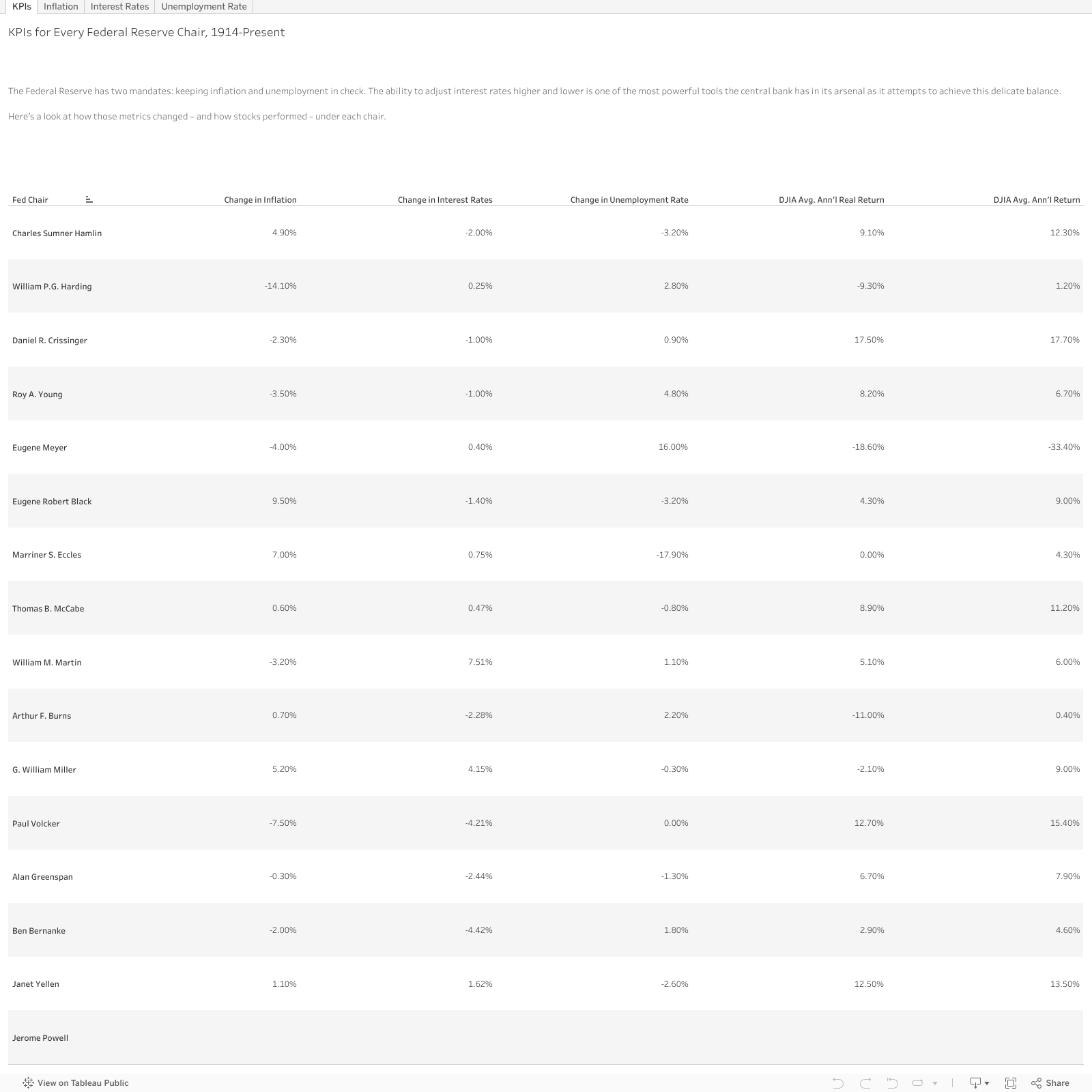The width and height of the screenshot is (1092, 1092).
Task: Select the Jerome Powell cell
Action: click(x=41, y=1037)
